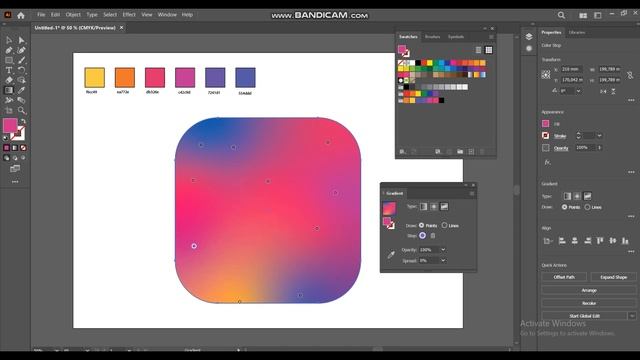Viewport: 640px width, 360px height.
Task: Switch to Brushes tab
Action: [432, 37]
